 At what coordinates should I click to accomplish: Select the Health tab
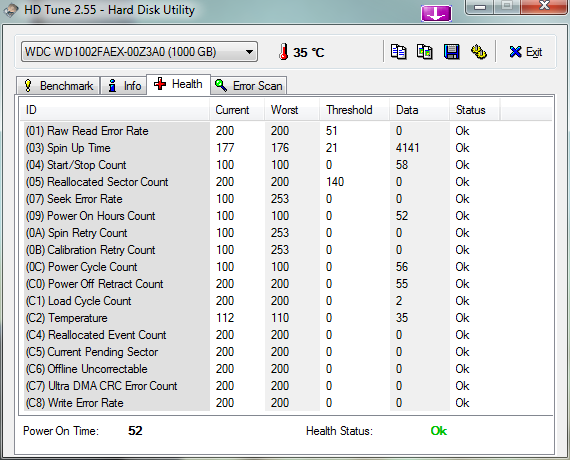(x=178, y=84)
